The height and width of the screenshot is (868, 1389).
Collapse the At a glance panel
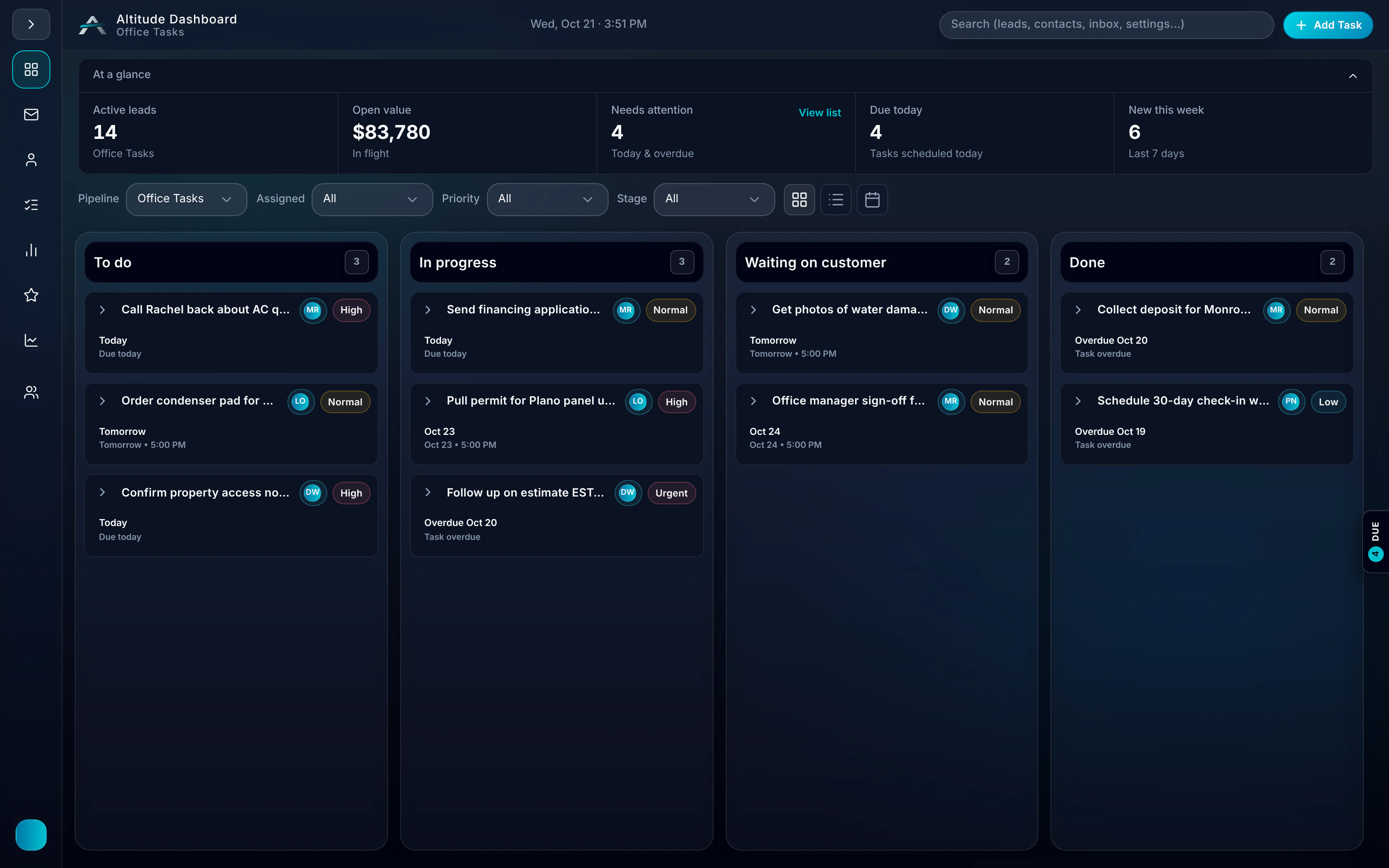1352,75
